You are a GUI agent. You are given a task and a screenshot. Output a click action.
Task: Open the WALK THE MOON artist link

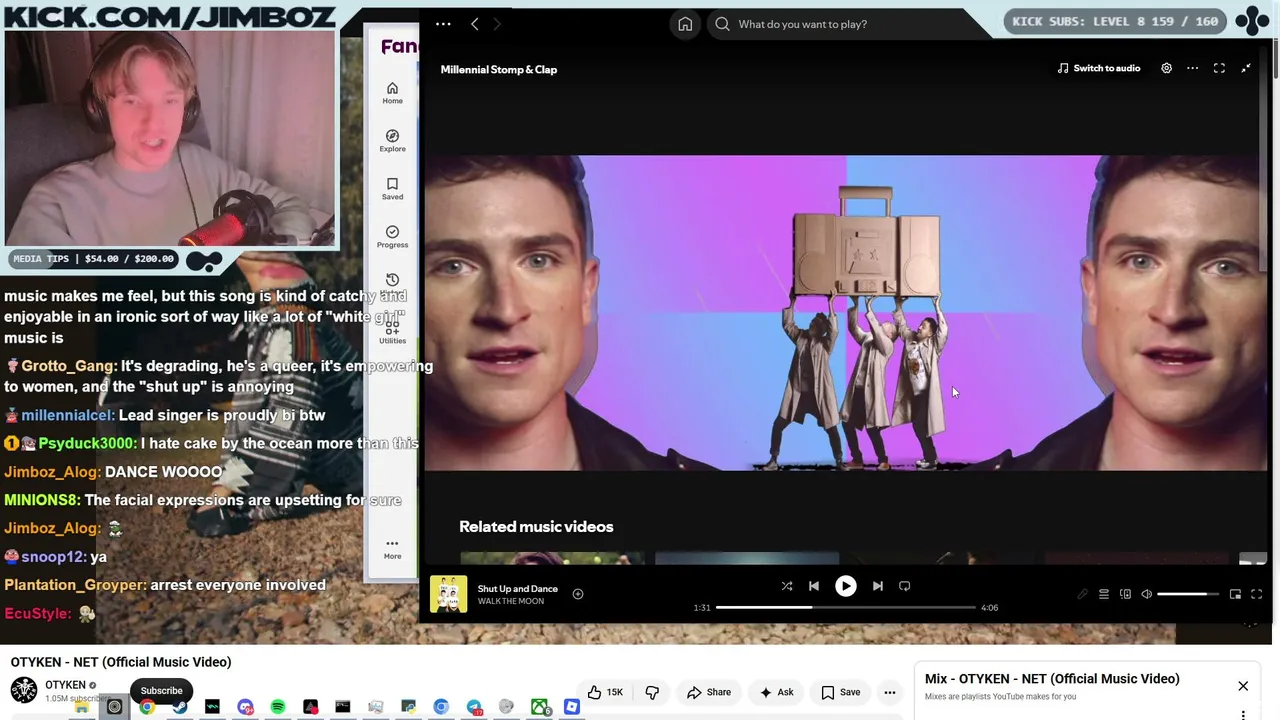click(x=510, y=601)
